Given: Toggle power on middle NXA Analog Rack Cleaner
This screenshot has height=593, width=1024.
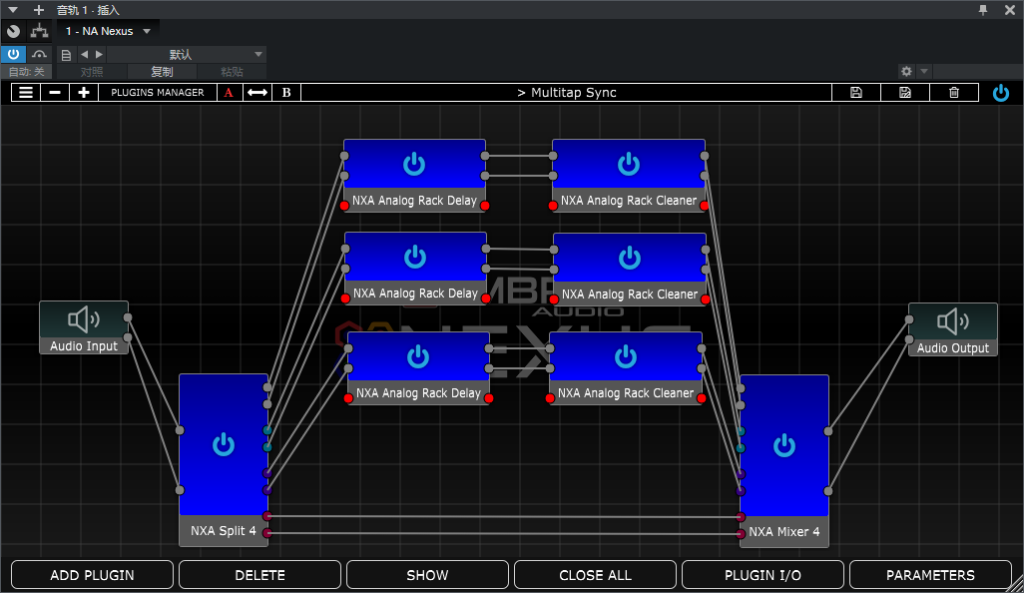Looking at the screenshot, I should pyautogui.click(x=630, y=258).
